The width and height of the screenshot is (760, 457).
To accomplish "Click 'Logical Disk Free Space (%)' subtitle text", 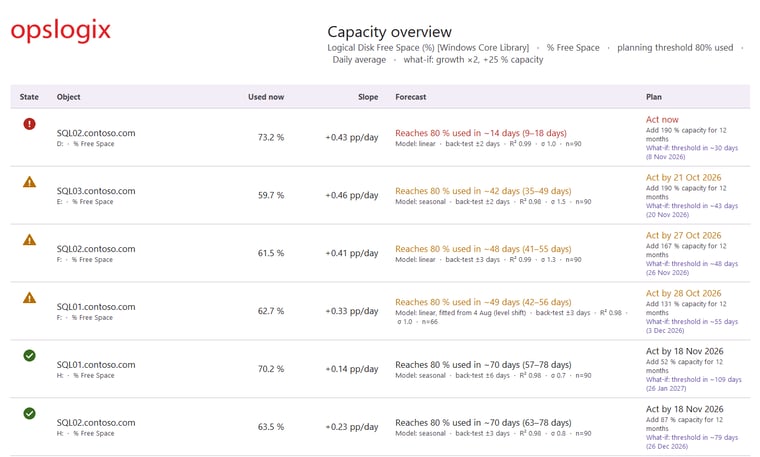I will pos(380,47).
